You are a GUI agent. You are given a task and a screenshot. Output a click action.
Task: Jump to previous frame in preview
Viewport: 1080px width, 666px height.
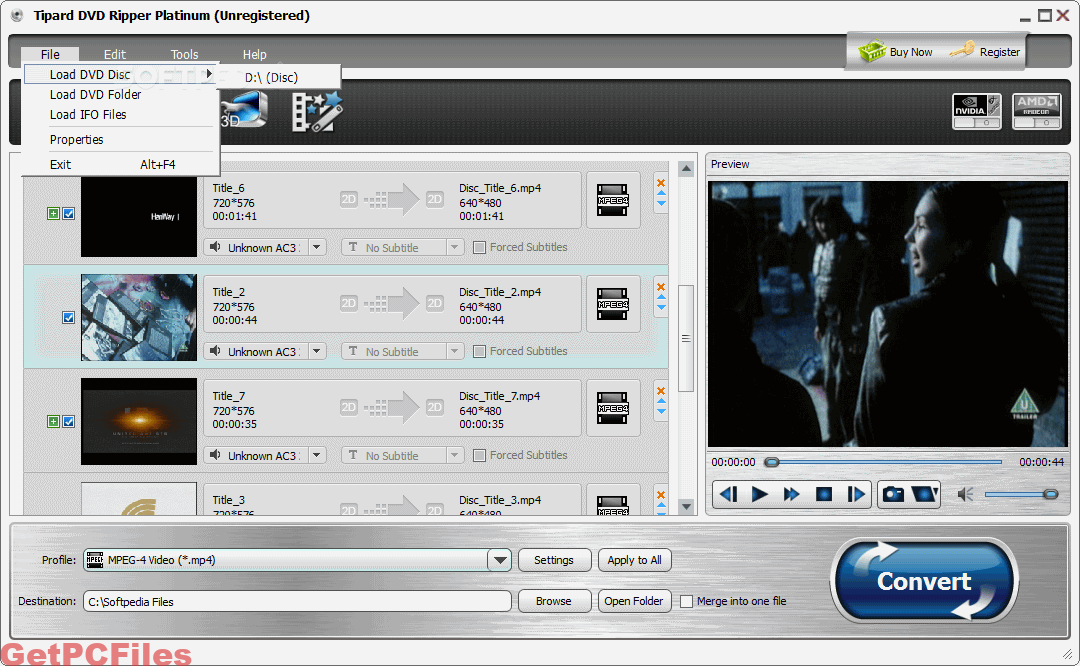pyautogui.click(x=729, y=494)
